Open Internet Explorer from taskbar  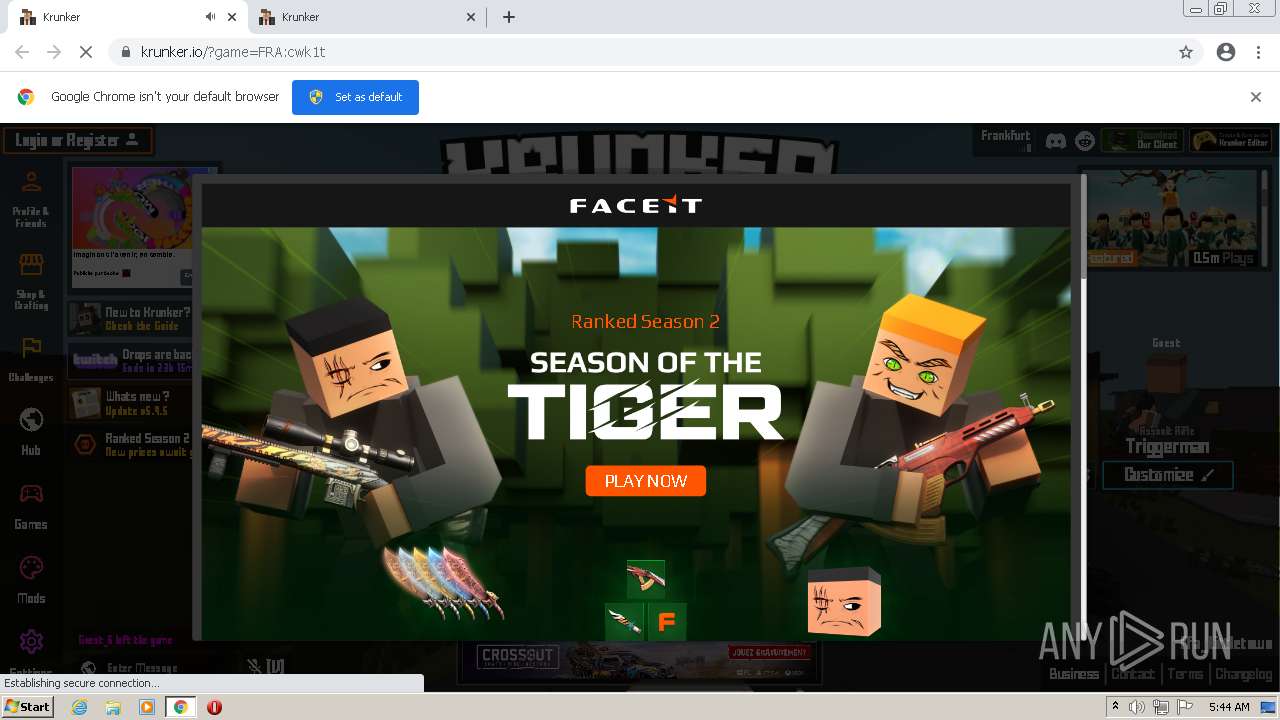pos(80,707)
